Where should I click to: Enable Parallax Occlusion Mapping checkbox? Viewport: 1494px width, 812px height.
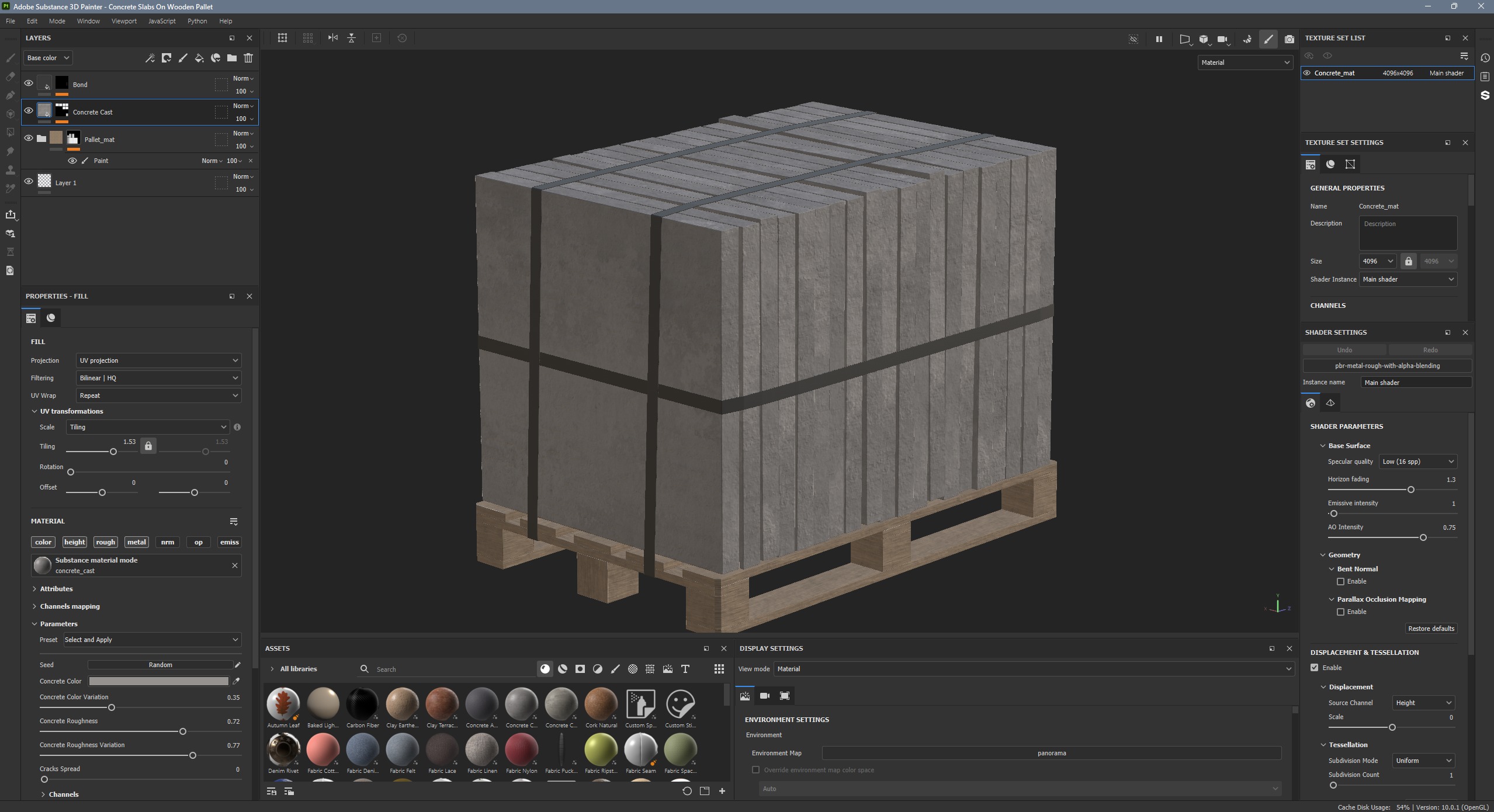[x=1340, y=612]
